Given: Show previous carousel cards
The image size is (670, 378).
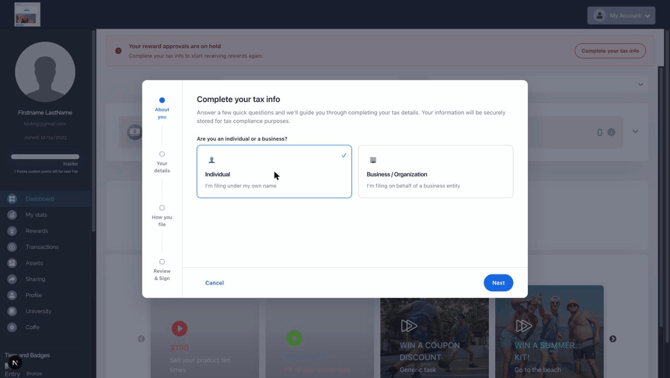Looking at the screenshot, I should 141,339.
